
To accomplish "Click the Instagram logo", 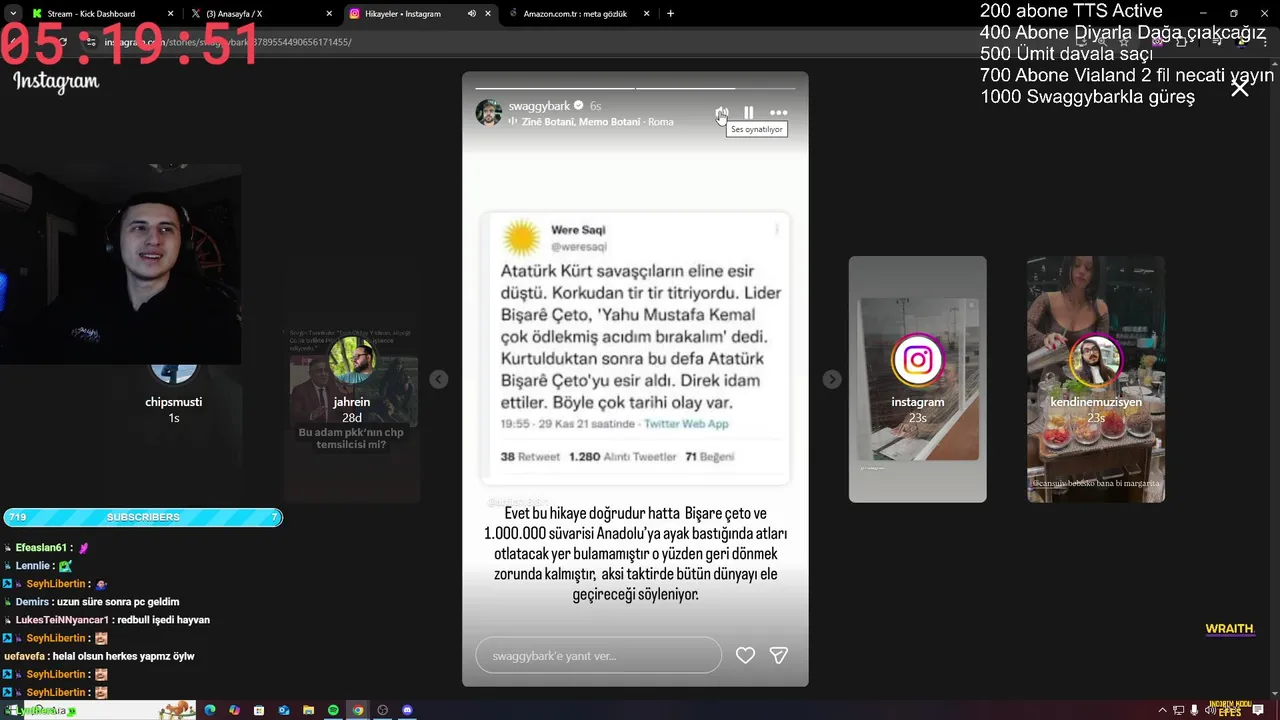I will click(x=56, y=82).
